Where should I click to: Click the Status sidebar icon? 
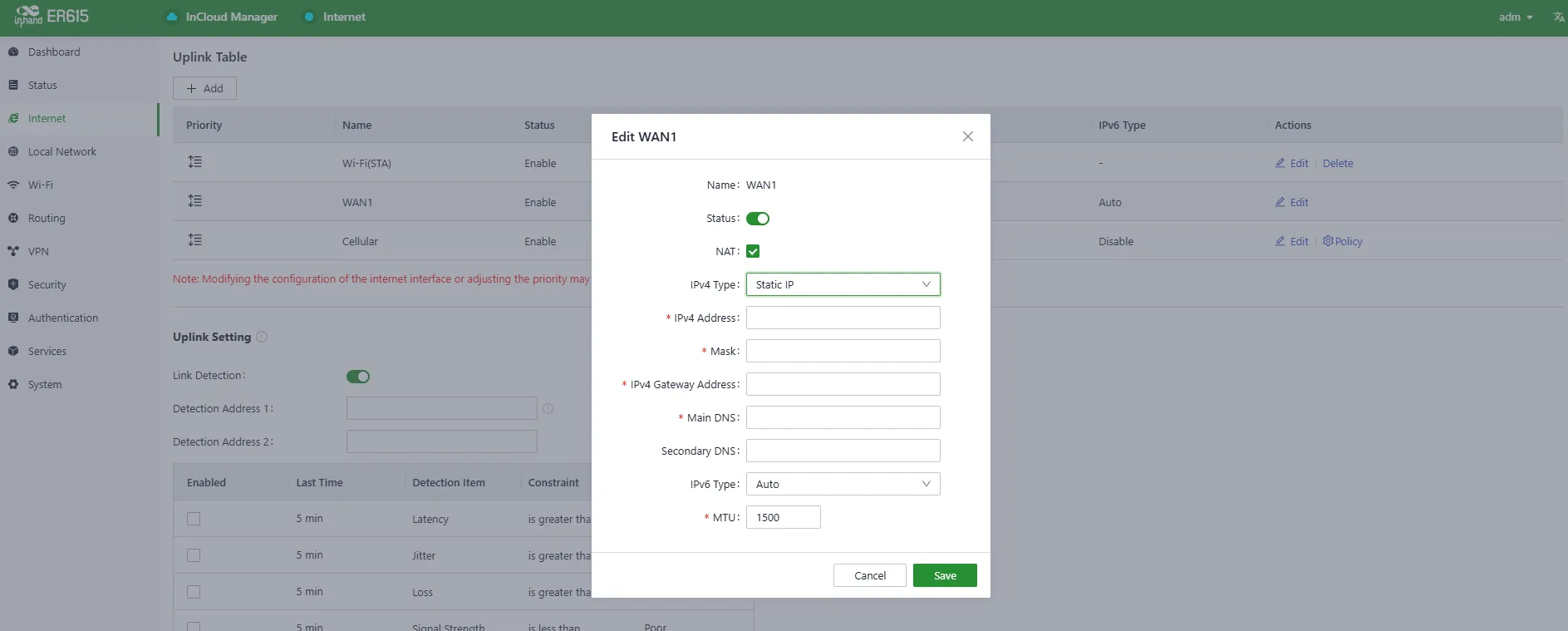pyautogui.click(x=13, y=85)
